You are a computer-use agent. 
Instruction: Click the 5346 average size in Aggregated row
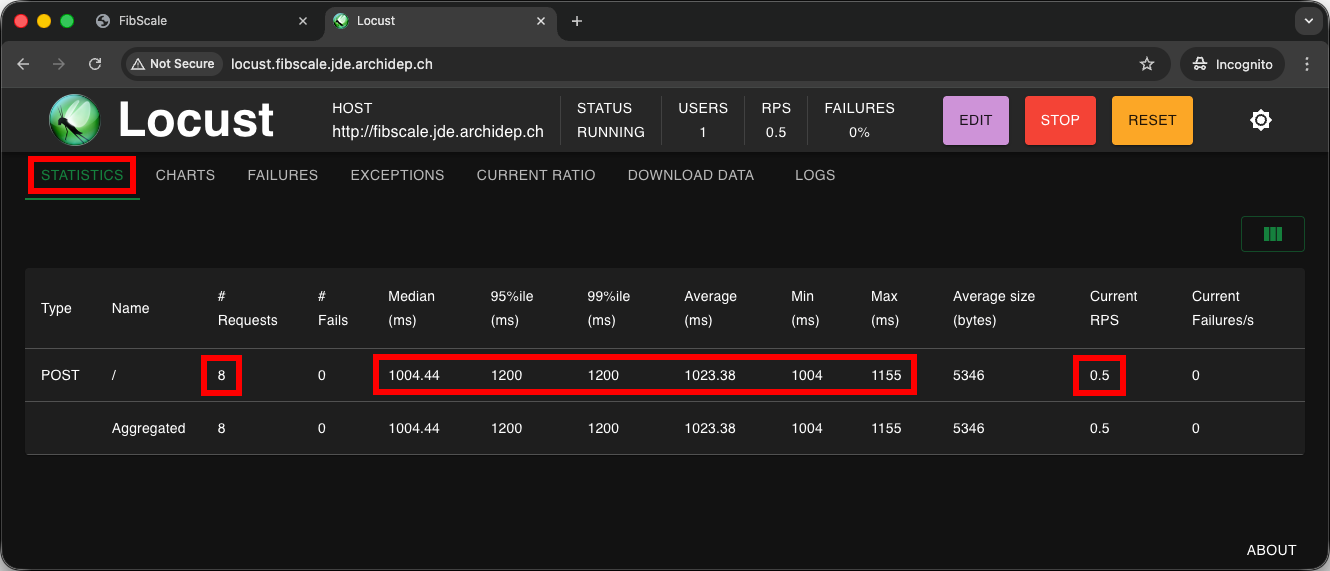969,428
